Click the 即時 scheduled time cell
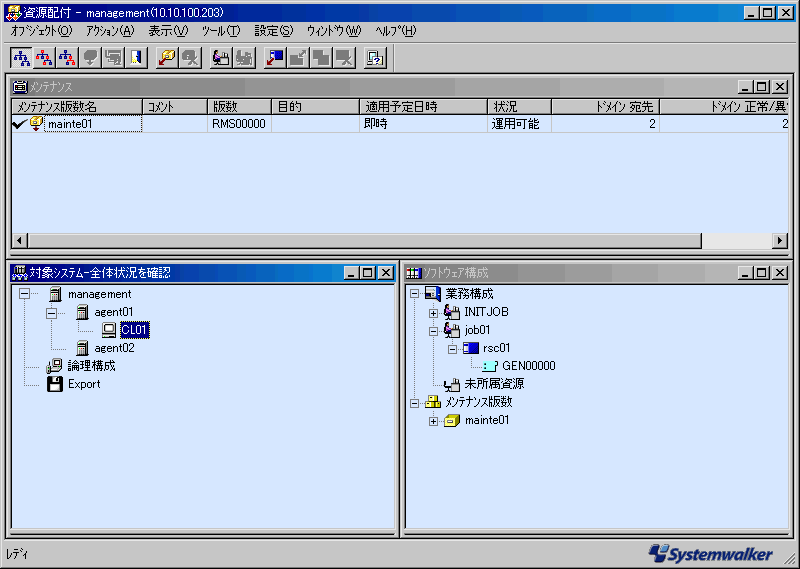Screen dimensions: 800x569 [x=423, y=124]
